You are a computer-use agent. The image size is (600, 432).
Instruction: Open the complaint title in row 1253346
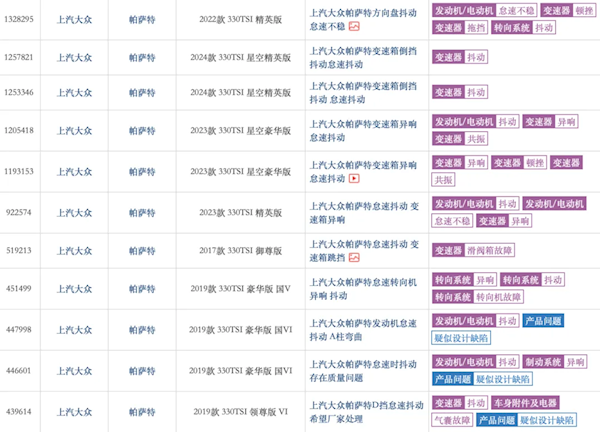coord(363,93)
